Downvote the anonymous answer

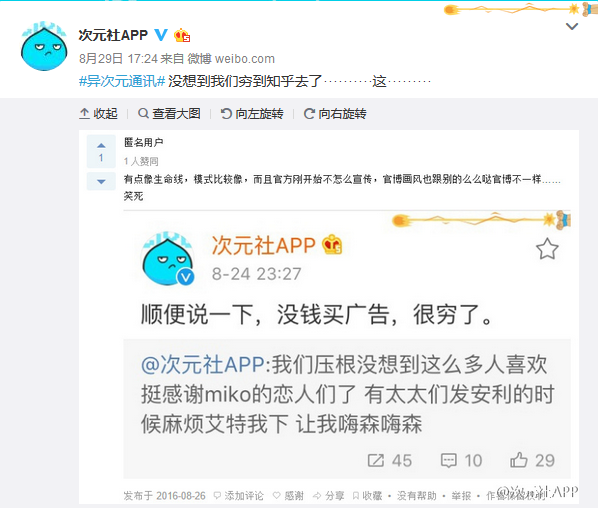click(101, 182)
